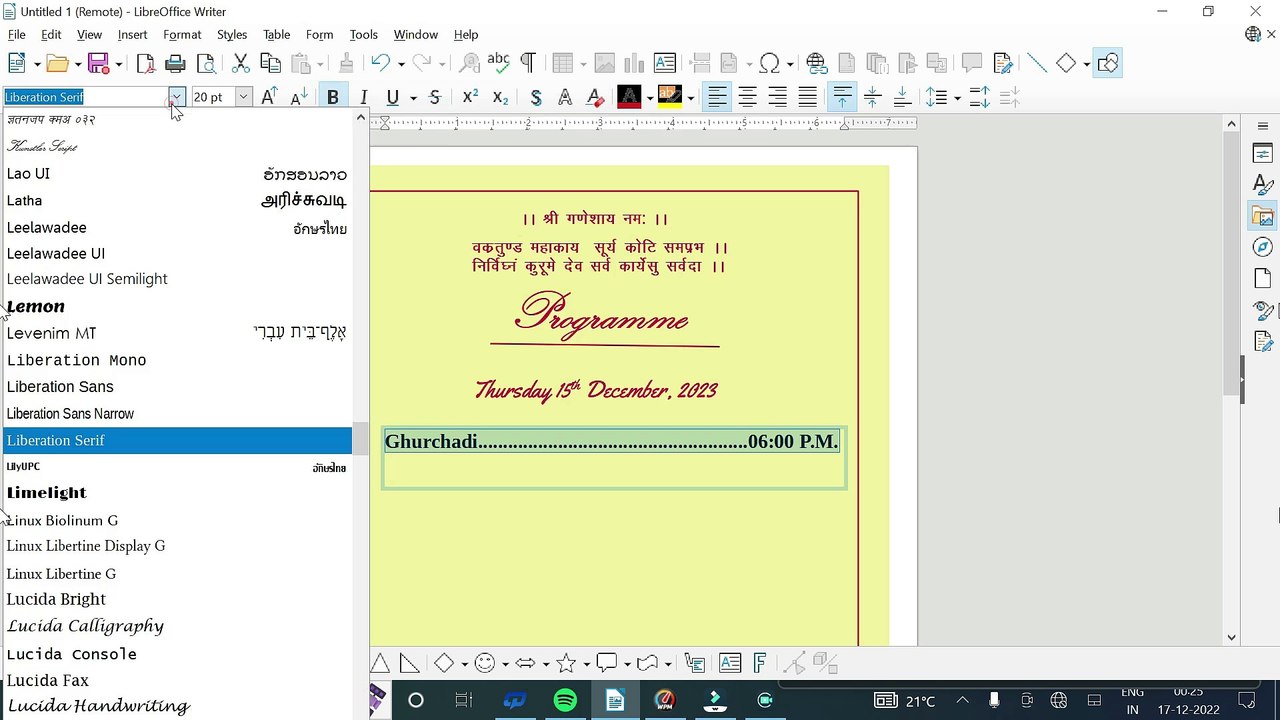Click the Clear Direct Formatting icon
This screenshot has width=1280, height=720.
595,97
